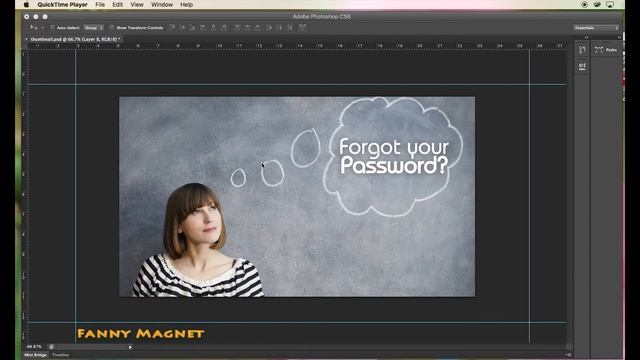The image size is (640, 360).
Task: Click the AirPlay display icon in menu bar
Action: (x=610, y=4)
